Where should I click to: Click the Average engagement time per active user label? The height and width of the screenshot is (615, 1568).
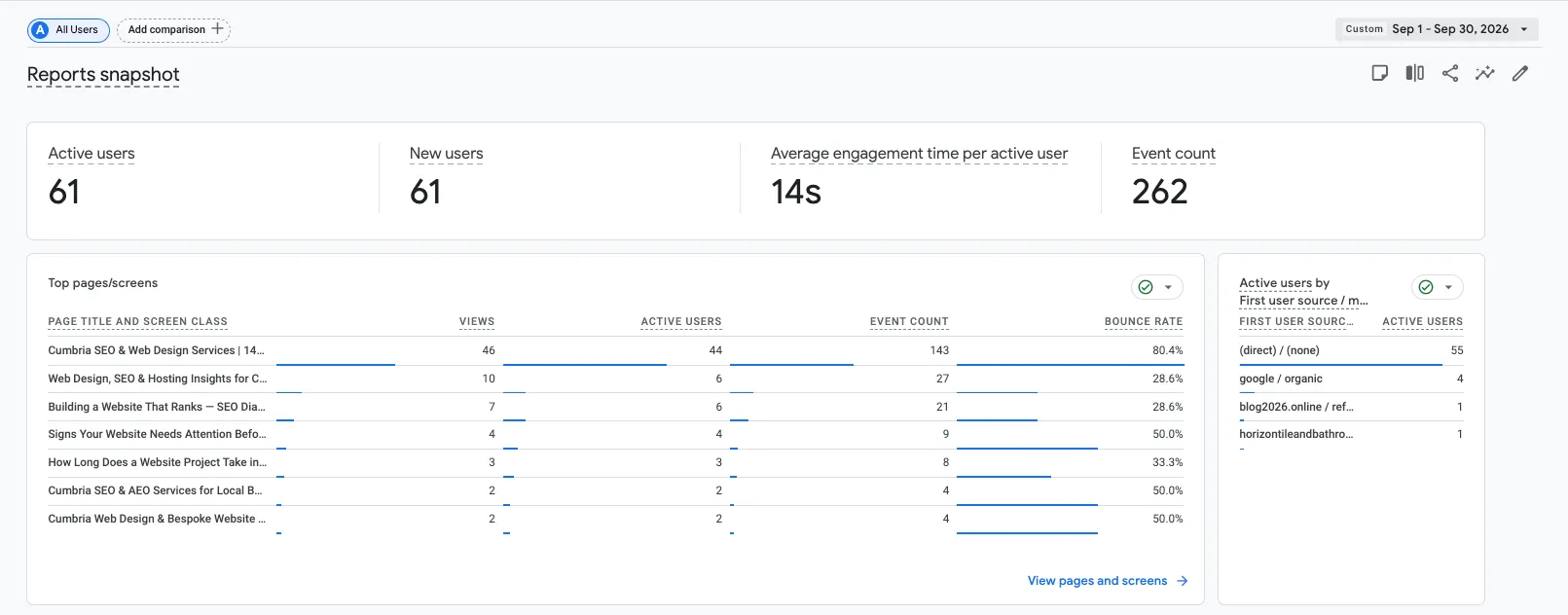point(919,154)
